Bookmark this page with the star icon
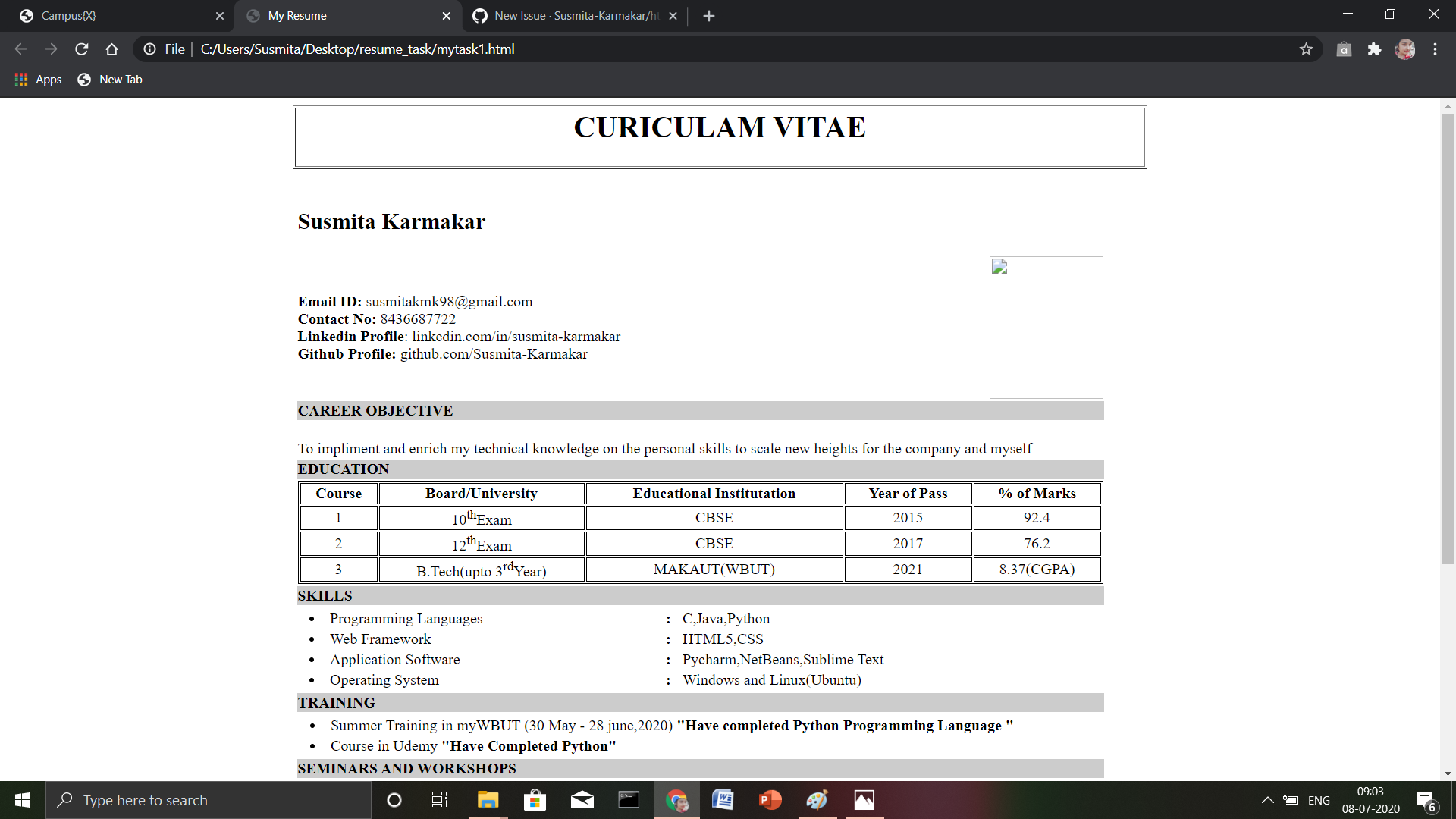This screenshot has height=819, width=1456. 1307,49
